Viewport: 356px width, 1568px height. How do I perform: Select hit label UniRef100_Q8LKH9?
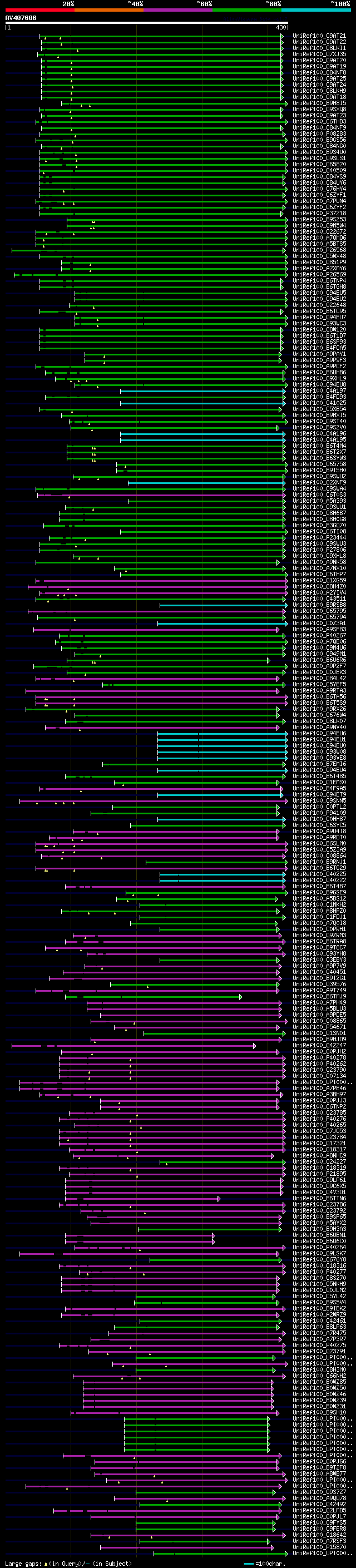[x=319, y=91]
